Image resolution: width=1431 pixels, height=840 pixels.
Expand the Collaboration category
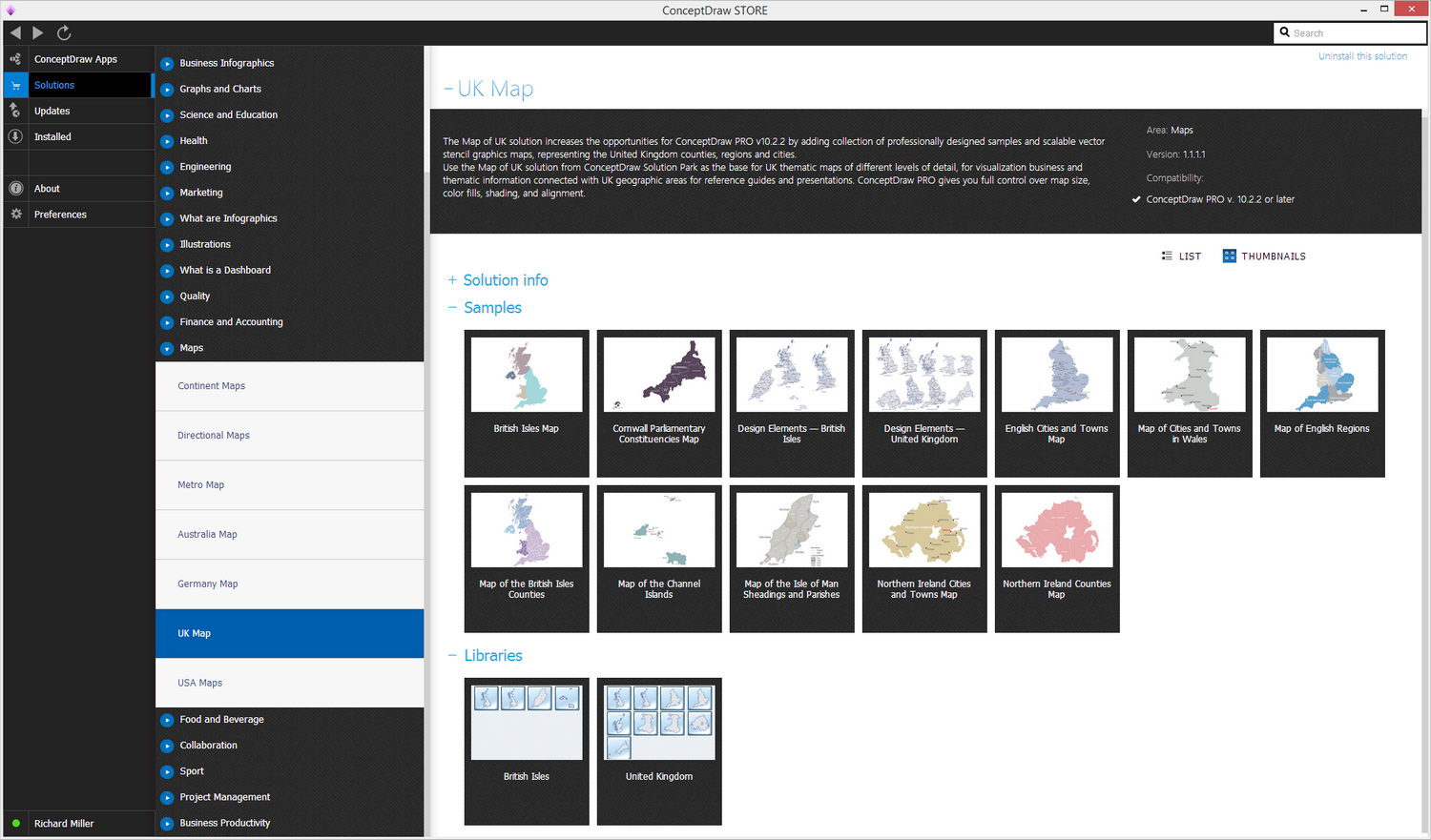[x=167, y=746]
